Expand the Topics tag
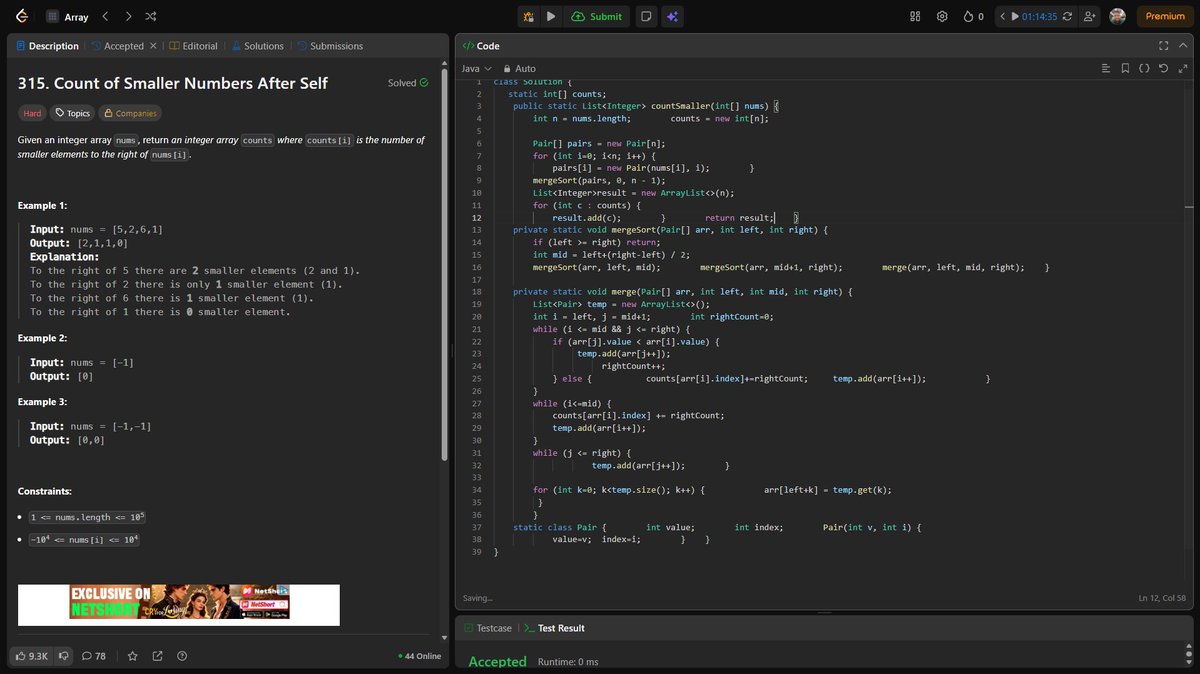This screenshot has height=674, width=1200. pos(72,113)
